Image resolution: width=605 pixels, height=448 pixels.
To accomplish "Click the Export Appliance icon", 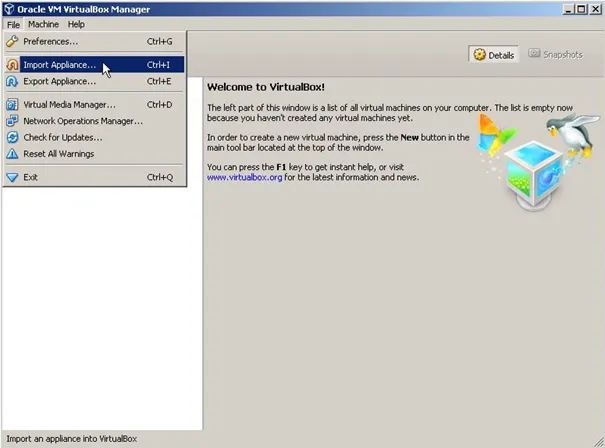I will pyautogui.click(x=12, y=81).
